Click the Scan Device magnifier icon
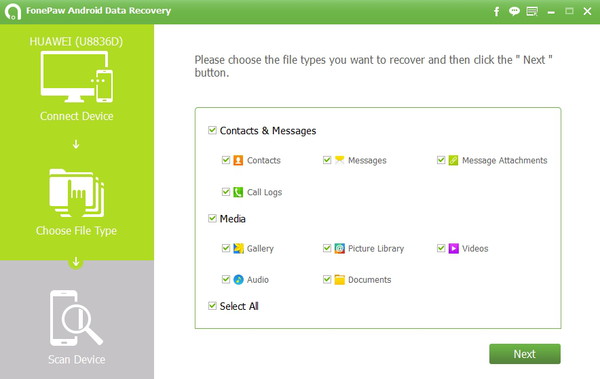The image size is (600, 379). [x=76, y=318]
